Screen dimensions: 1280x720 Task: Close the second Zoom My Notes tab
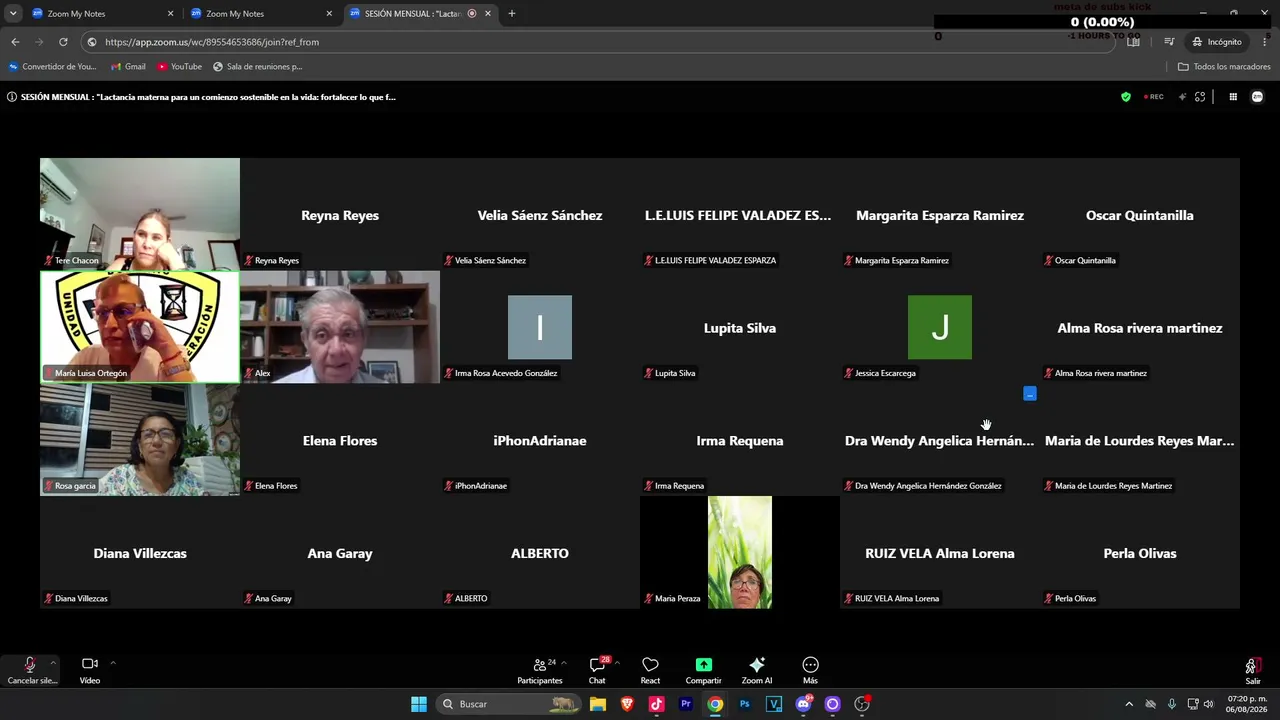pyautogui.click(x=329, y=14)
